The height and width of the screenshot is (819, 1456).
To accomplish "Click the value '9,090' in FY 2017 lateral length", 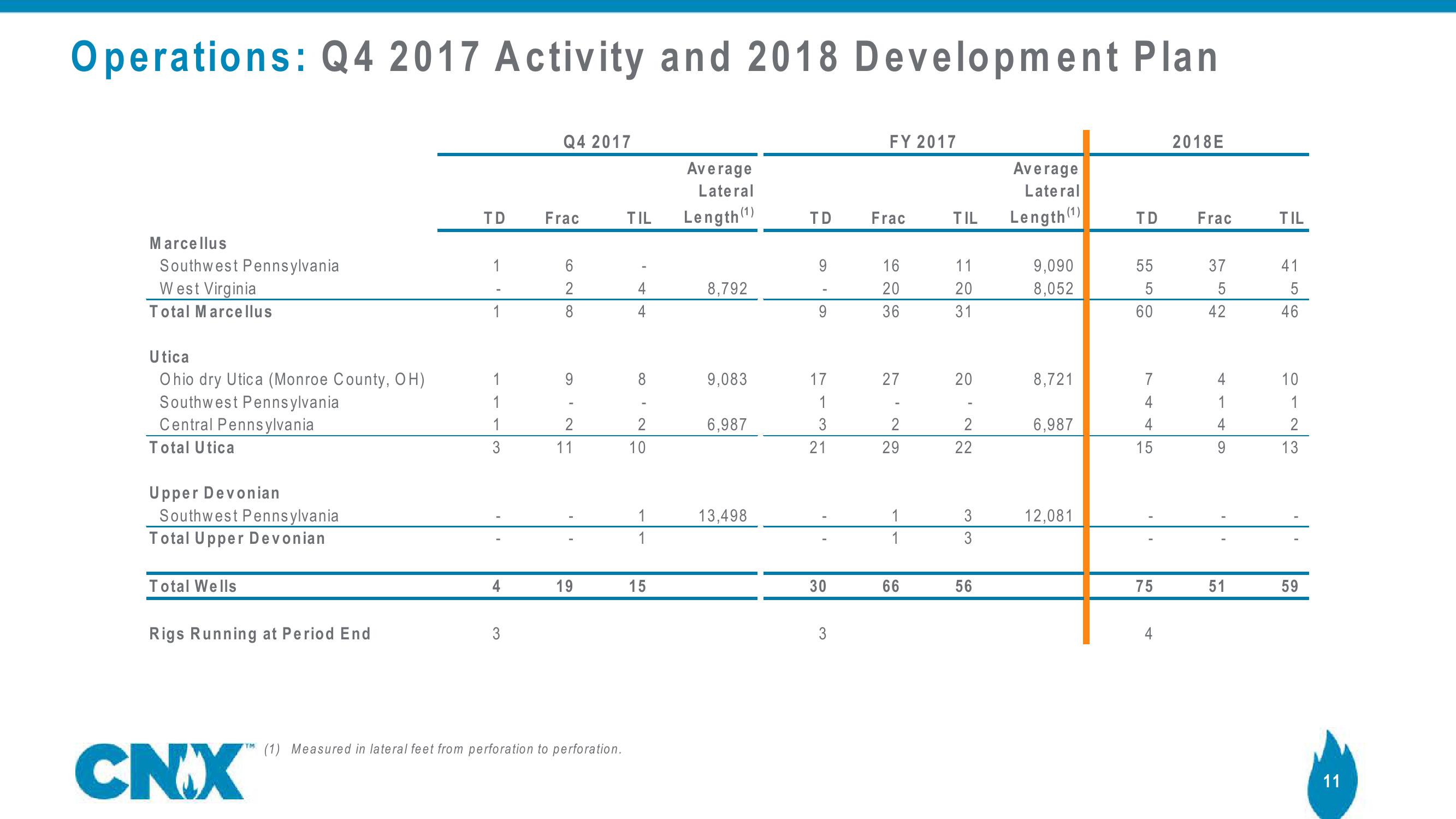I will (x=1053, y=266).
